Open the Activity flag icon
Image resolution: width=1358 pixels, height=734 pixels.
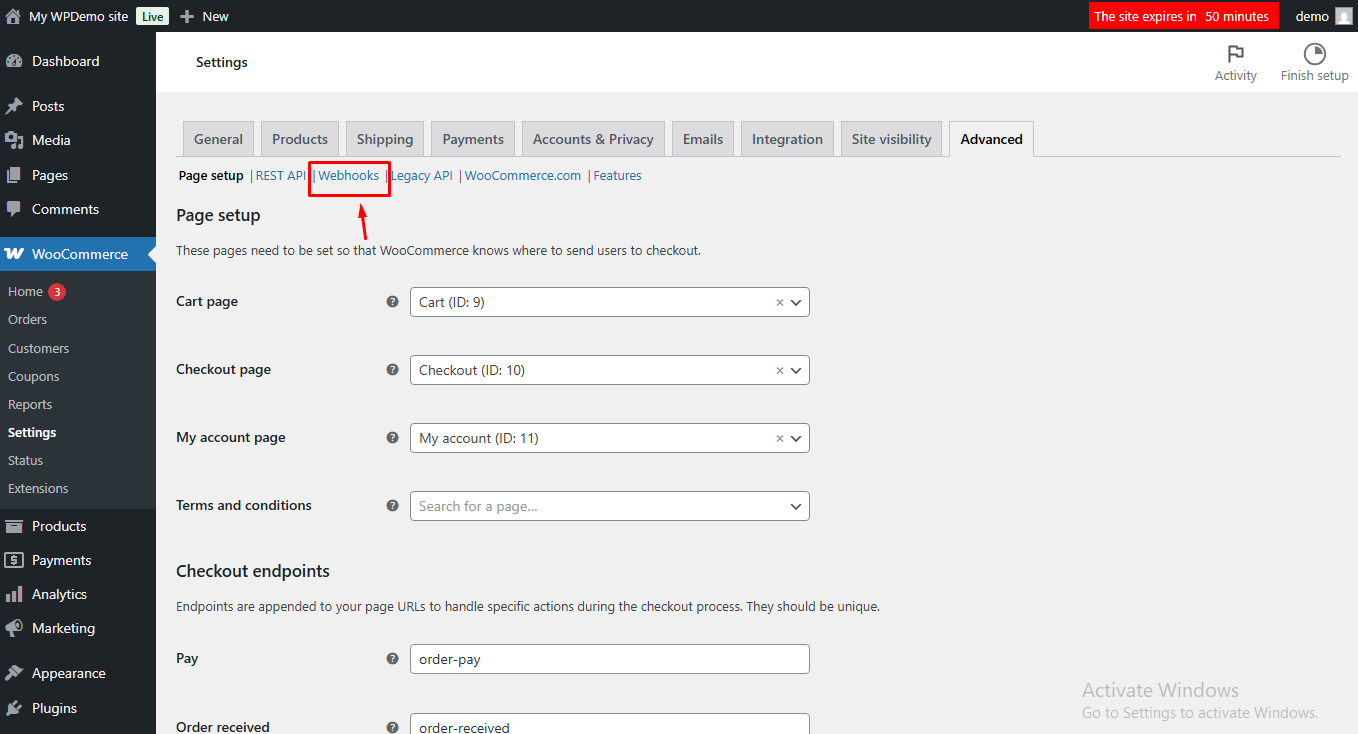1235,54
